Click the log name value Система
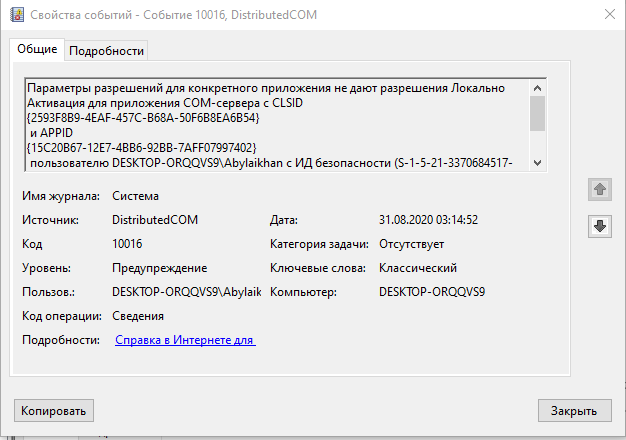Viewport: 626px width, 440px height. click(135, 196)
